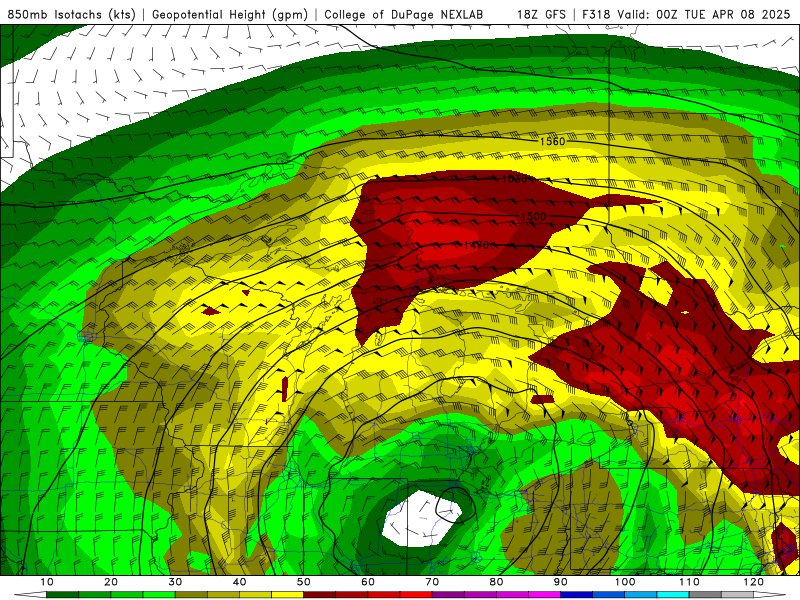Click the white calm-wind center of the low
800x600 pixels.
point(421,519)
